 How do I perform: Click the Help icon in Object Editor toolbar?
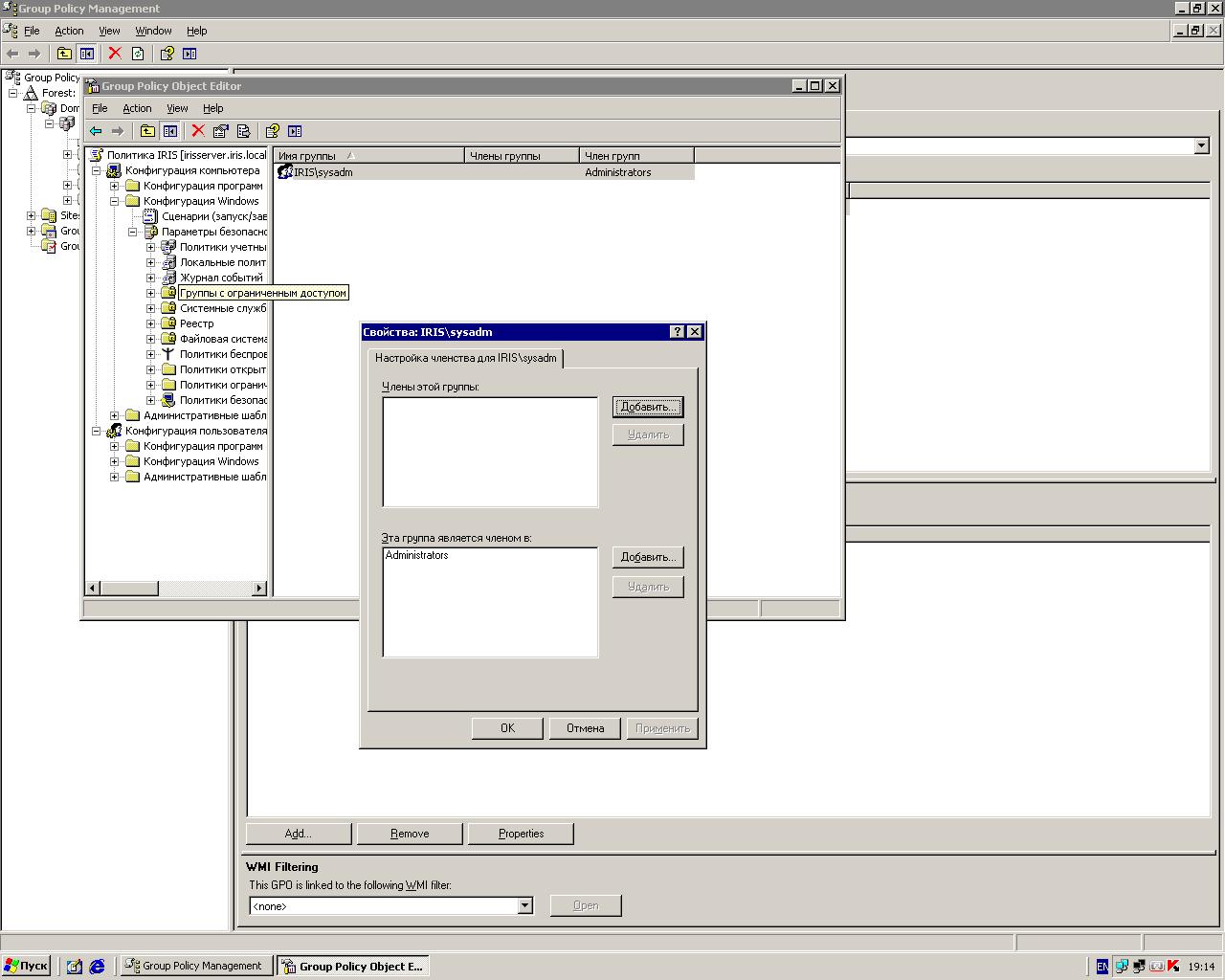pos(272,131)
